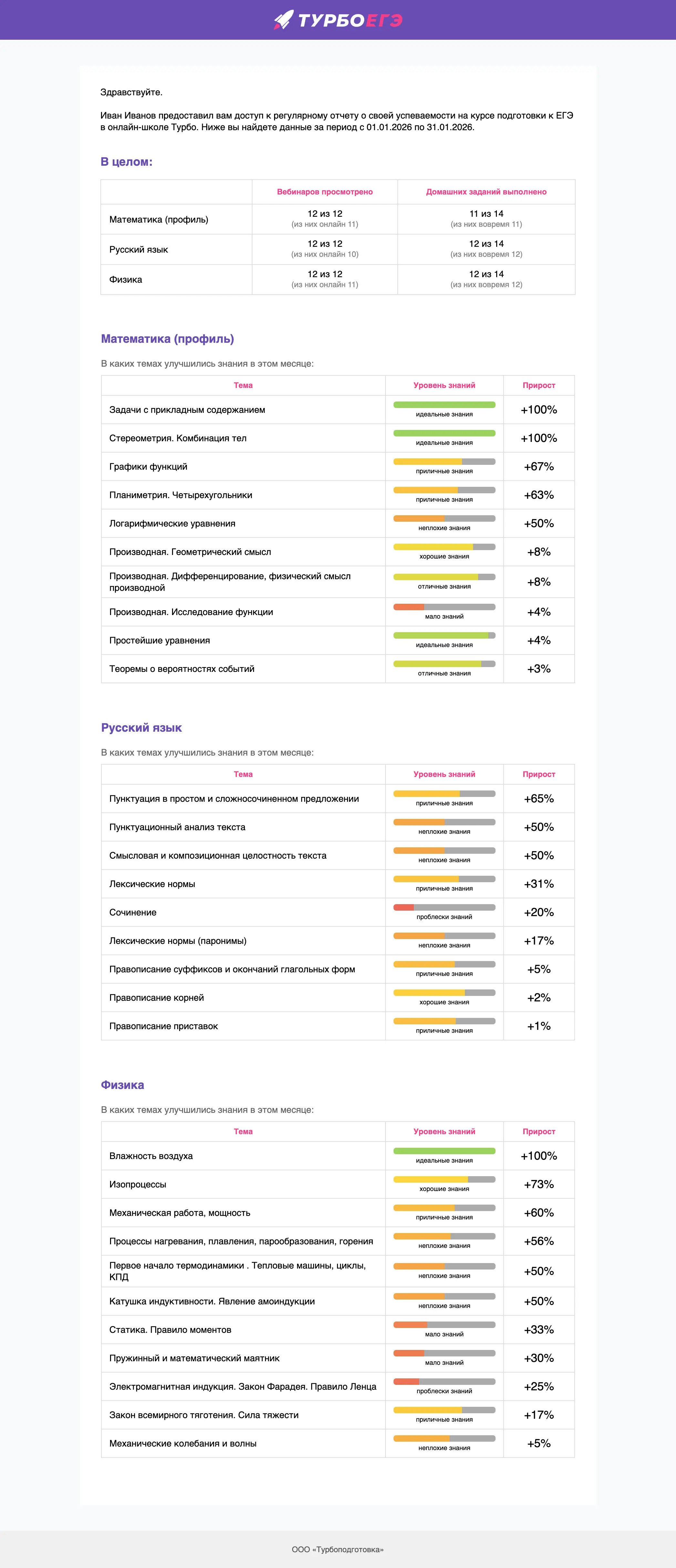Select the "Статика. Правило моментов" topic
This screenshot has width=676, height=1568.
[x=170, y=1330]
